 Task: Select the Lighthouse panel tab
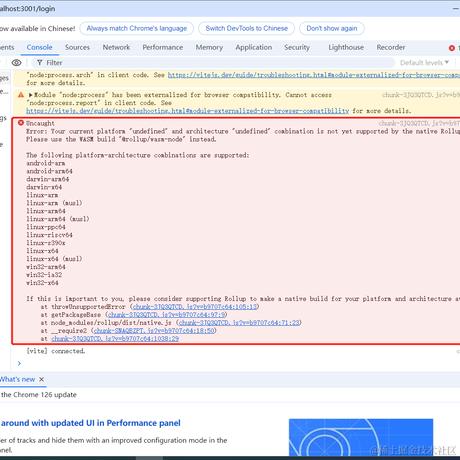[346, 47]
